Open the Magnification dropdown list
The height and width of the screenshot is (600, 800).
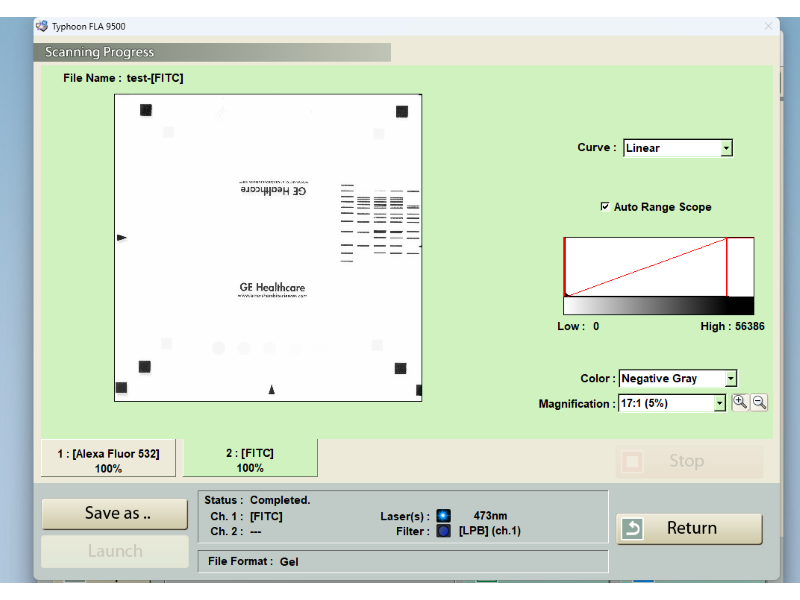719,404
